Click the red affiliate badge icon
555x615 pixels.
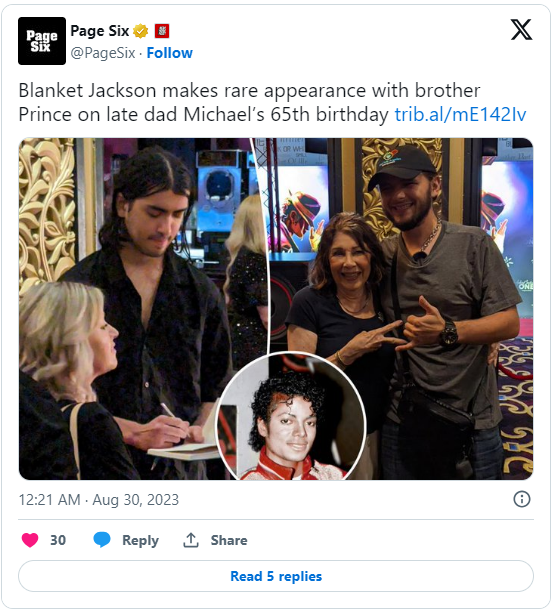point(162,31)
